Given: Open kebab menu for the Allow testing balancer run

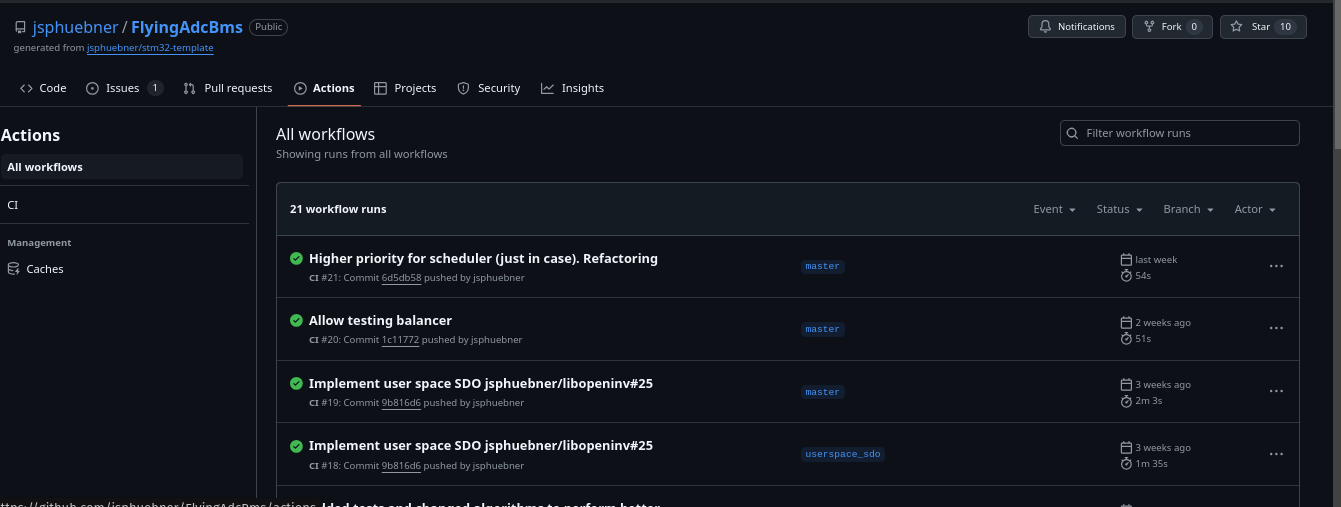Looking at the screenshot, I should point(1276,329).
